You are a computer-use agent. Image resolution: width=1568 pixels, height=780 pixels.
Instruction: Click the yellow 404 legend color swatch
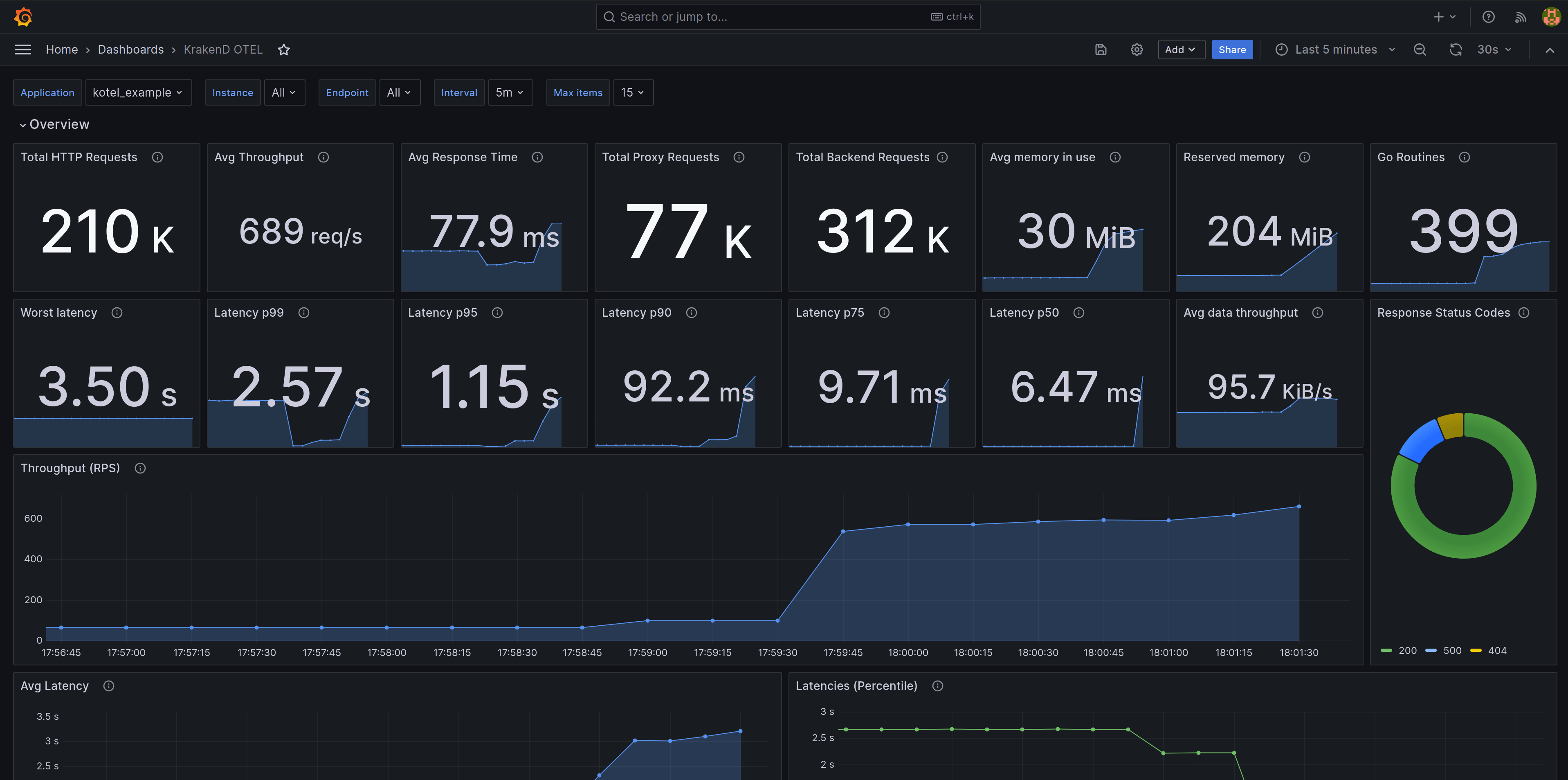[x=1476, y=650]
